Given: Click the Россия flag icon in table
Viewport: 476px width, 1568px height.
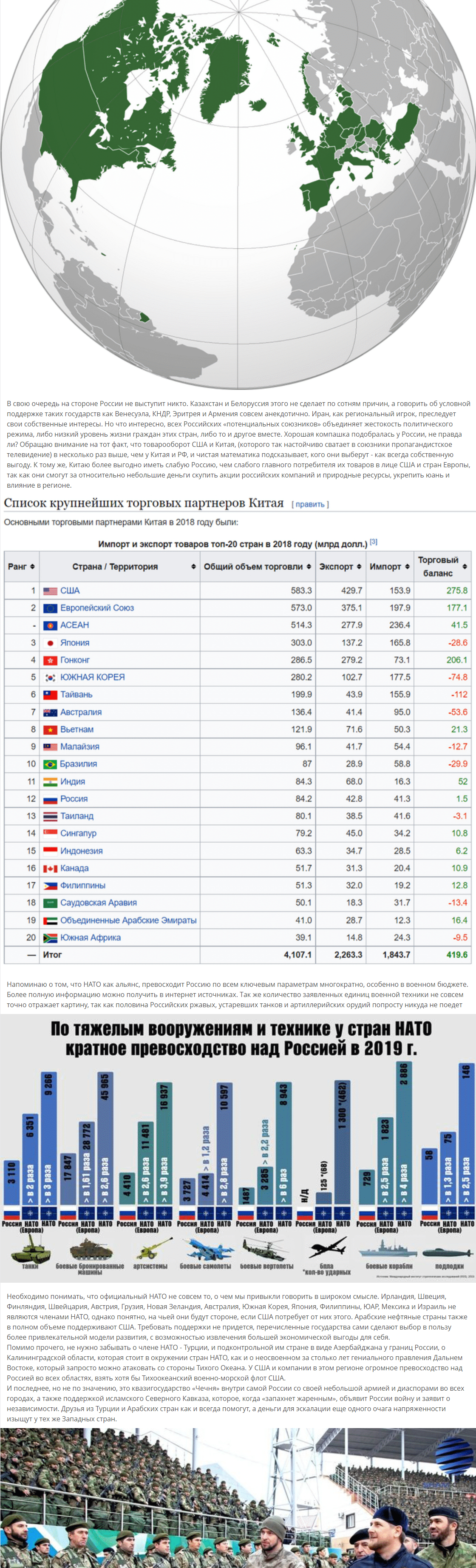Looking at the screenshot, I should point(50,798).
